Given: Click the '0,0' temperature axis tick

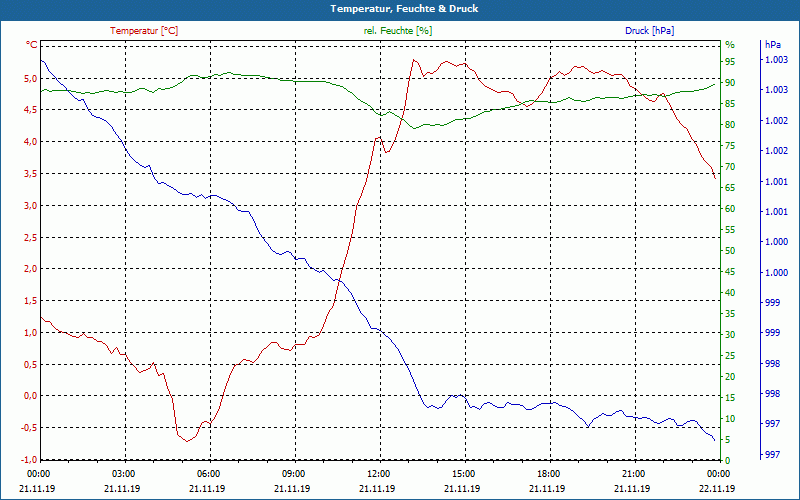Looking at the screenshot, I should [x=31, y=396].
